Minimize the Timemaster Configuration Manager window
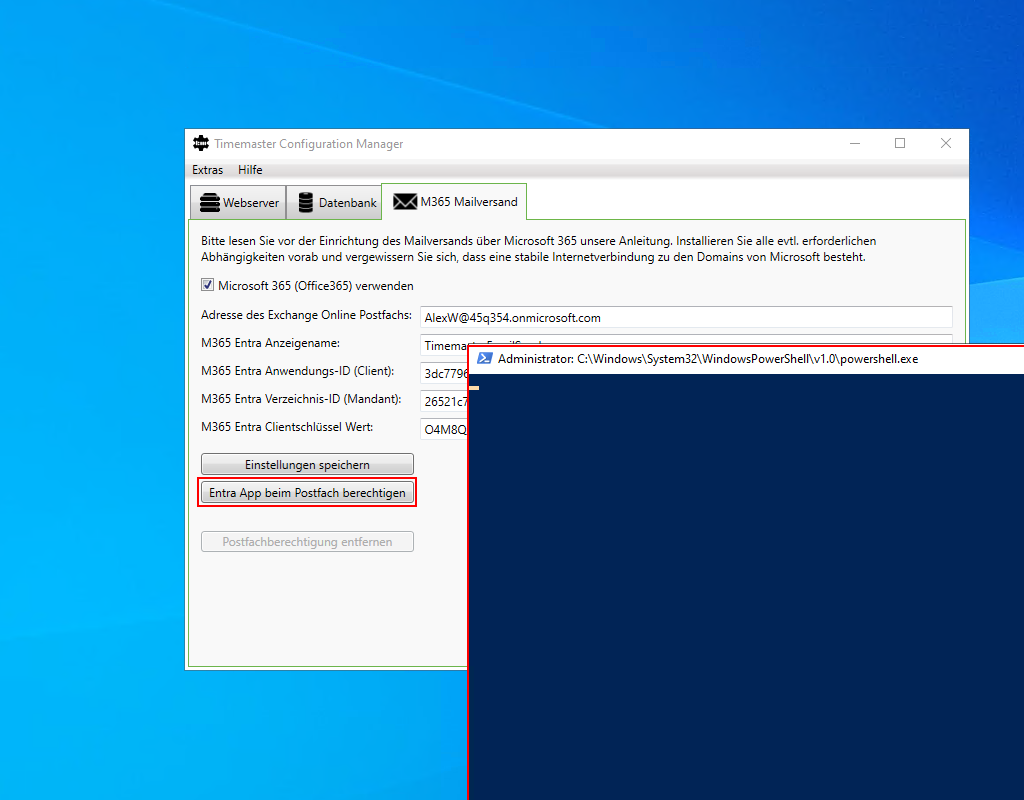The width and height of the screenshot is (1024, 800). [x=854, y=143]
